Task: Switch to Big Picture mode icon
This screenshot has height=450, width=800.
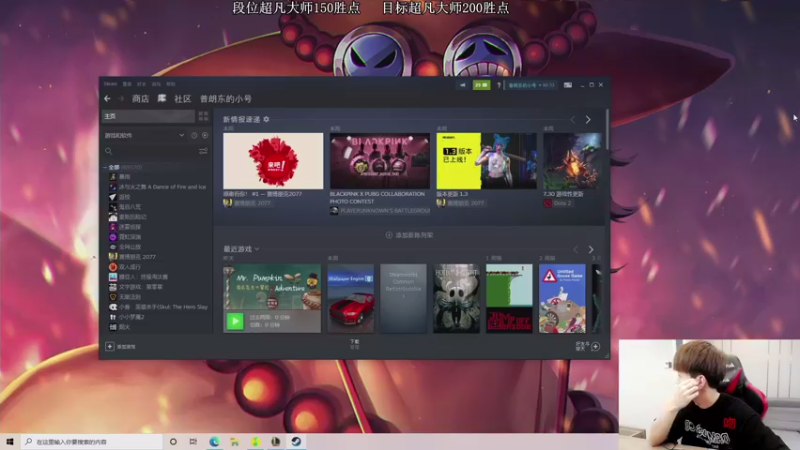Action: pos(567,85)
